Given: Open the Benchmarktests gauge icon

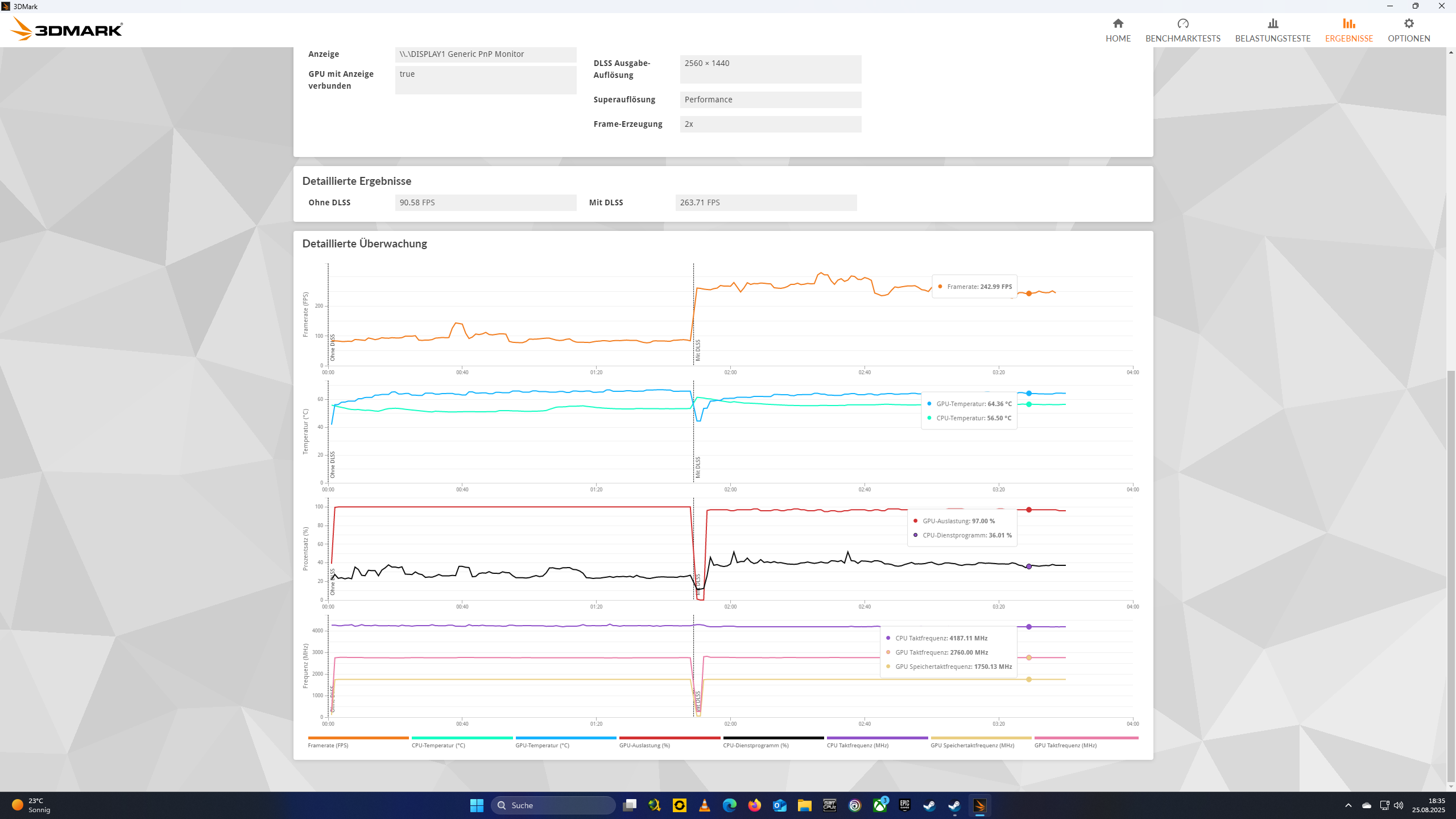Looking at the screenshot, I should tap(1182, 24).
